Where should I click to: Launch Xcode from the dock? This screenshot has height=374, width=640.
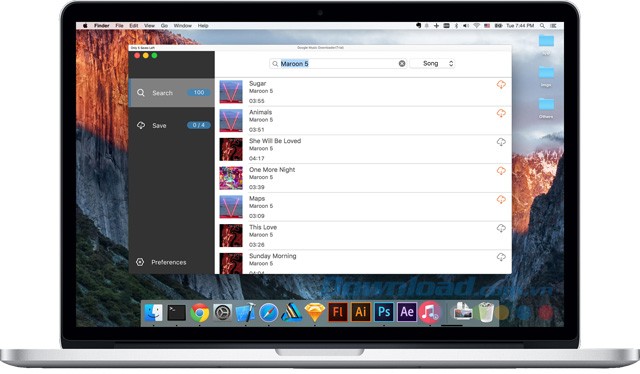(245, 313)
